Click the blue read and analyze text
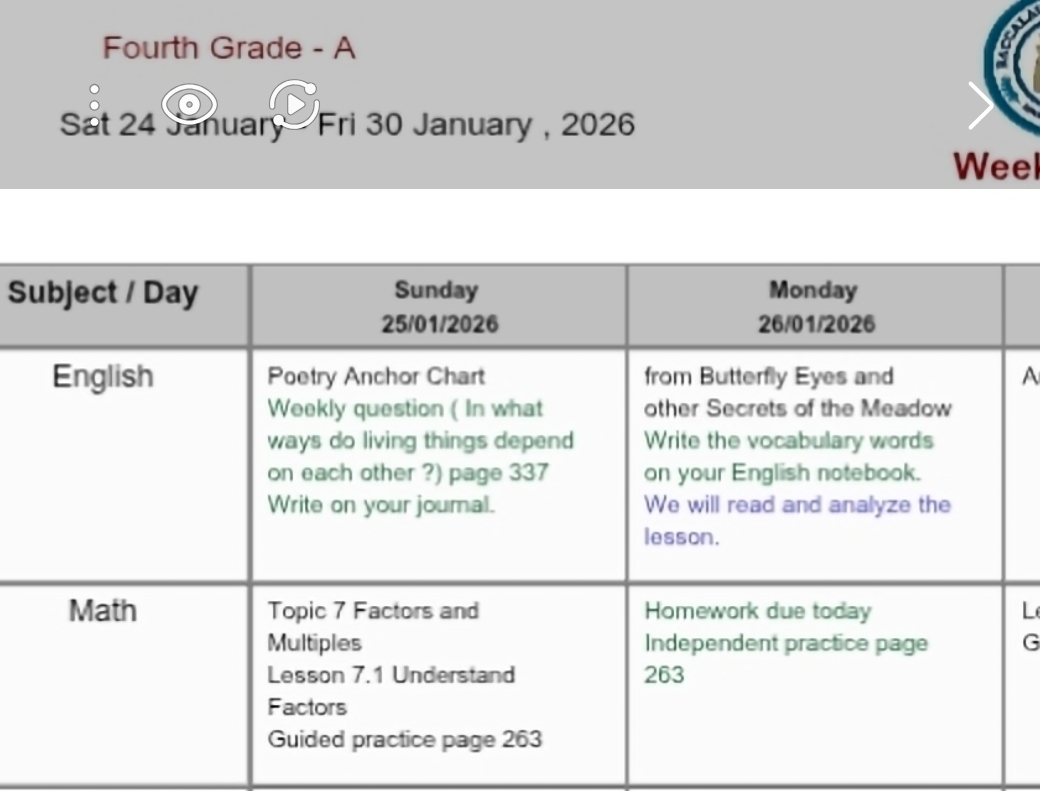This screenshot has height=791, width=1040. click(x=796, y=520)
